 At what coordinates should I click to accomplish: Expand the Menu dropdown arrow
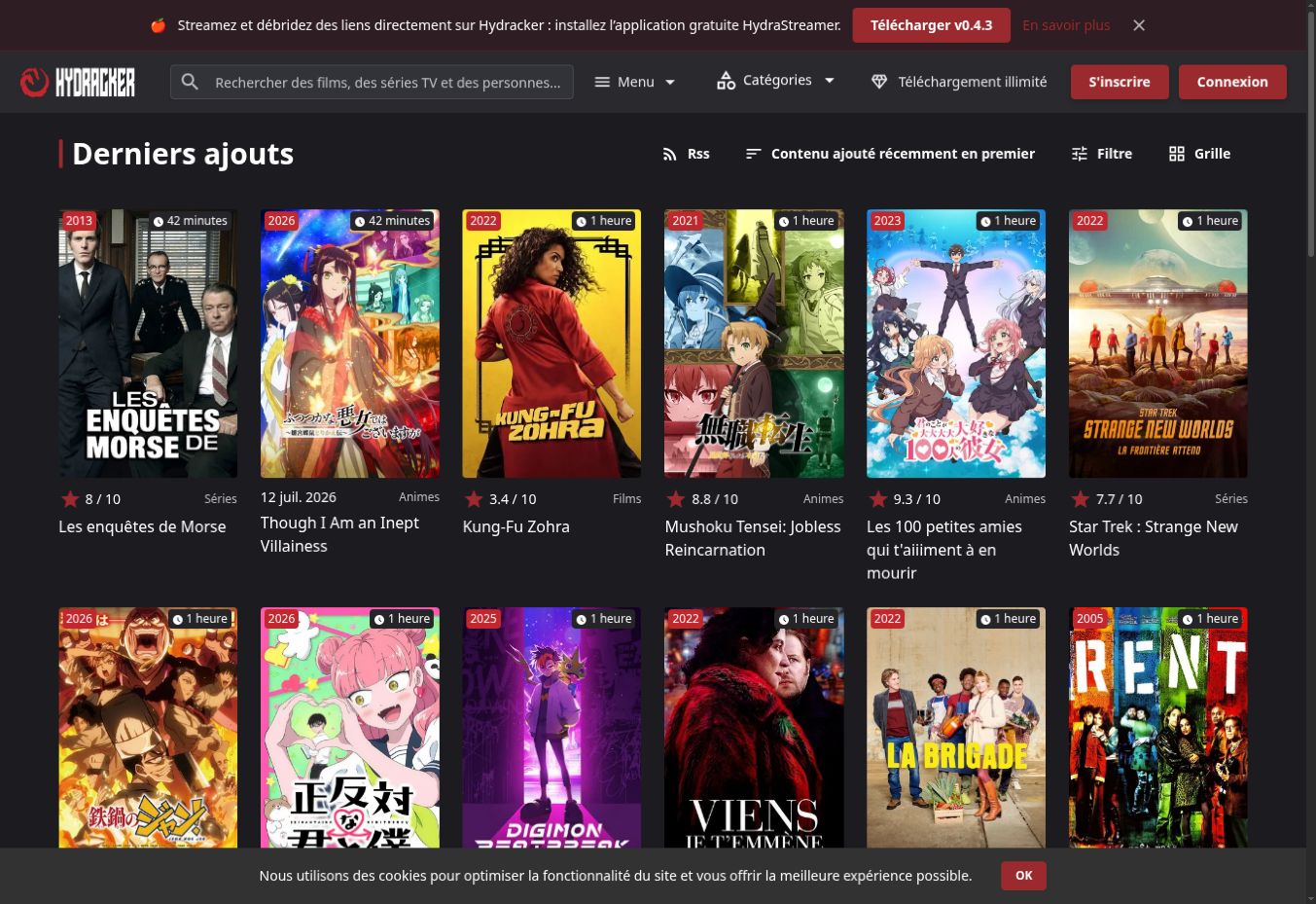point(670,82)
